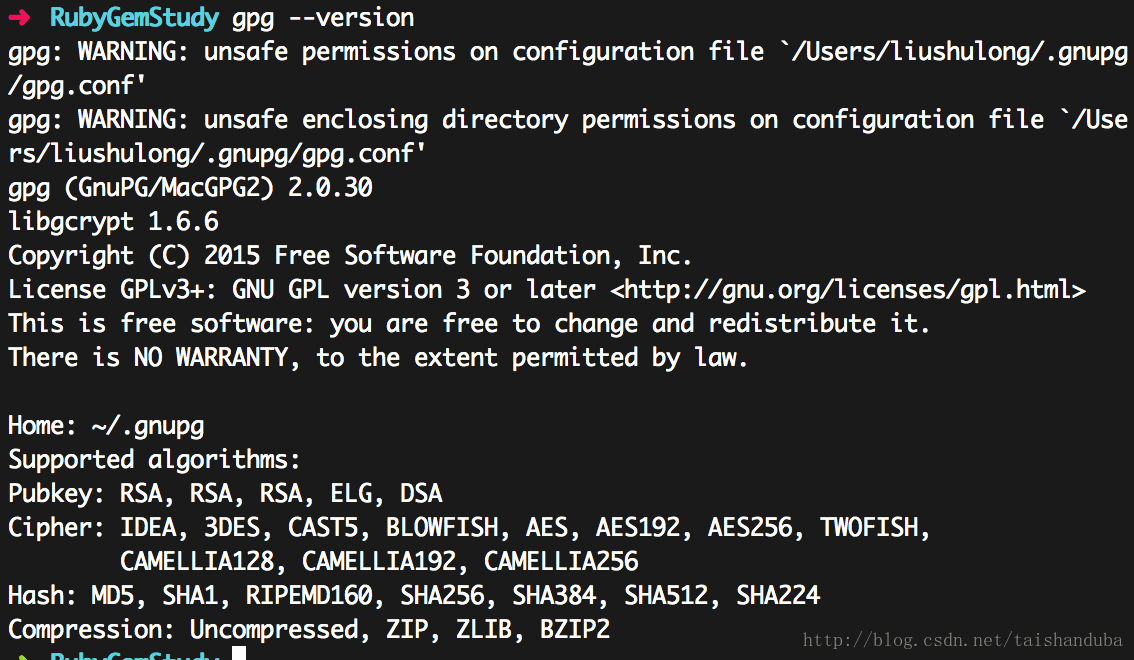Screen dimensions: 1134x660
Task: Click CAMELLIA256 in the Cipher list
Action: pyautogui.click(x=561, y=562)
